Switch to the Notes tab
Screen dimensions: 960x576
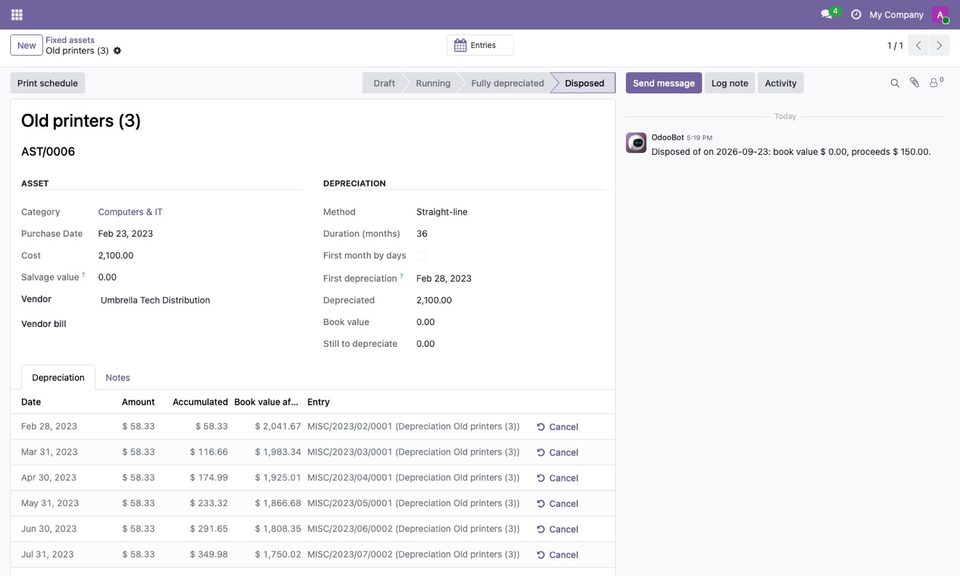click(x=118, y=378)
